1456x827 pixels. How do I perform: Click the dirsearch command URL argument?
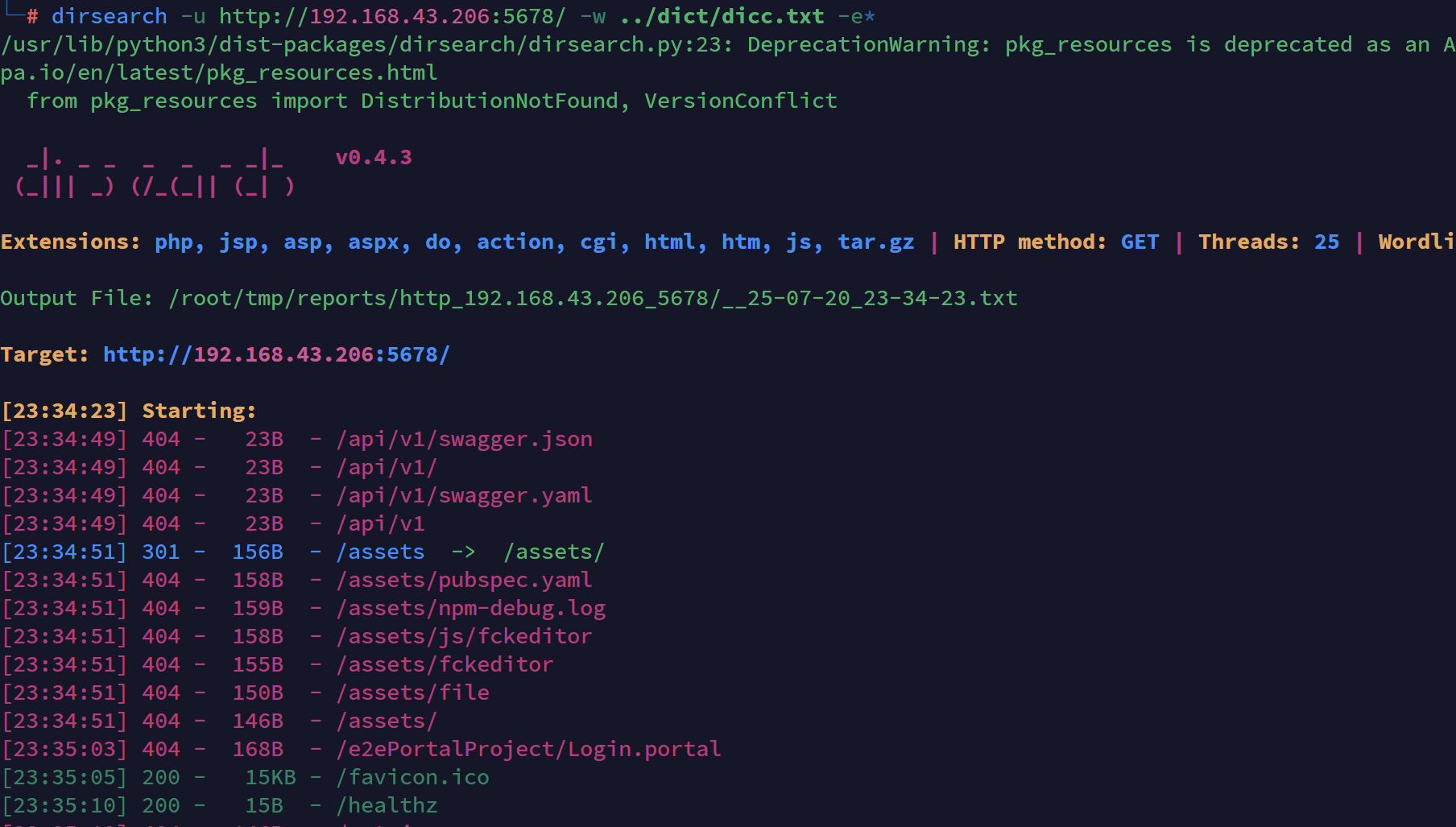tap(392, 16)
